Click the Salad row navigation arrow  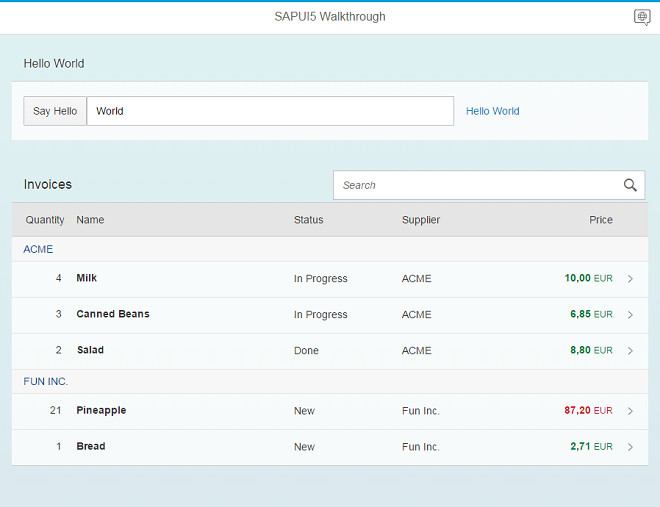click(x=630, y=351)
